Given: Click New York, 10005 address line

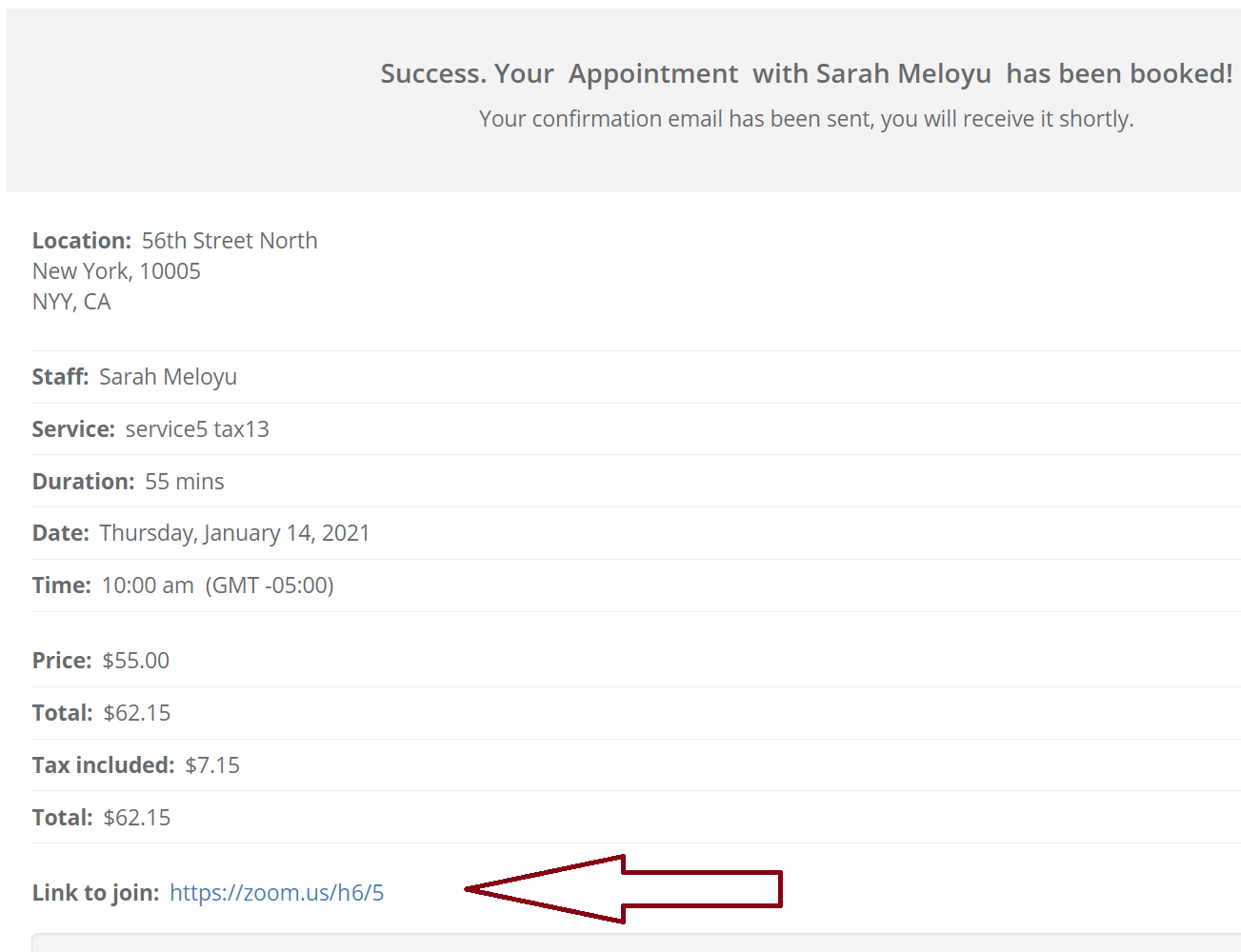Looking at the screenshot, I should [x=116, y=271].
